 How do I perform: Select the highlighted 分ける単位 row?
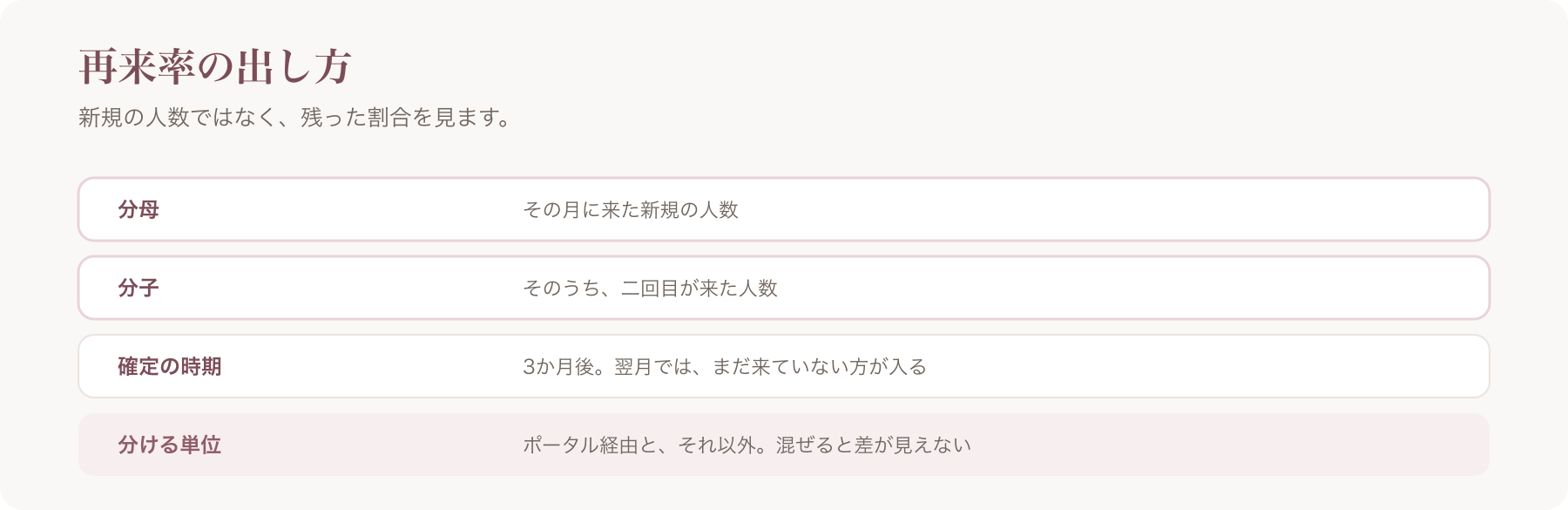(784, 445)
